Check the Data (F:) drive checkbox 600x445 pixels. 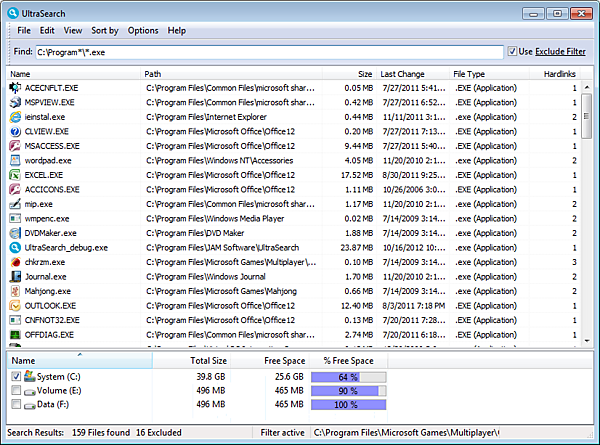[x=16, y=404]
